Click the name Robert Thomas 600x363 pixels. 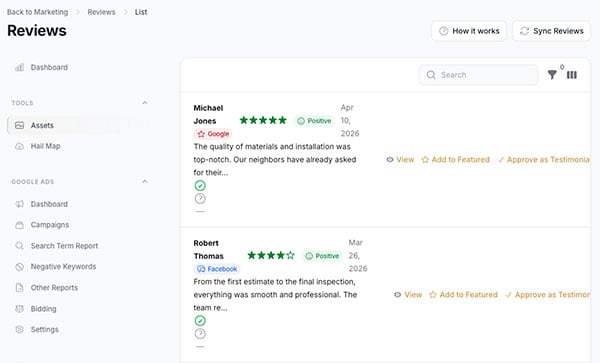[x=209, y=249]
